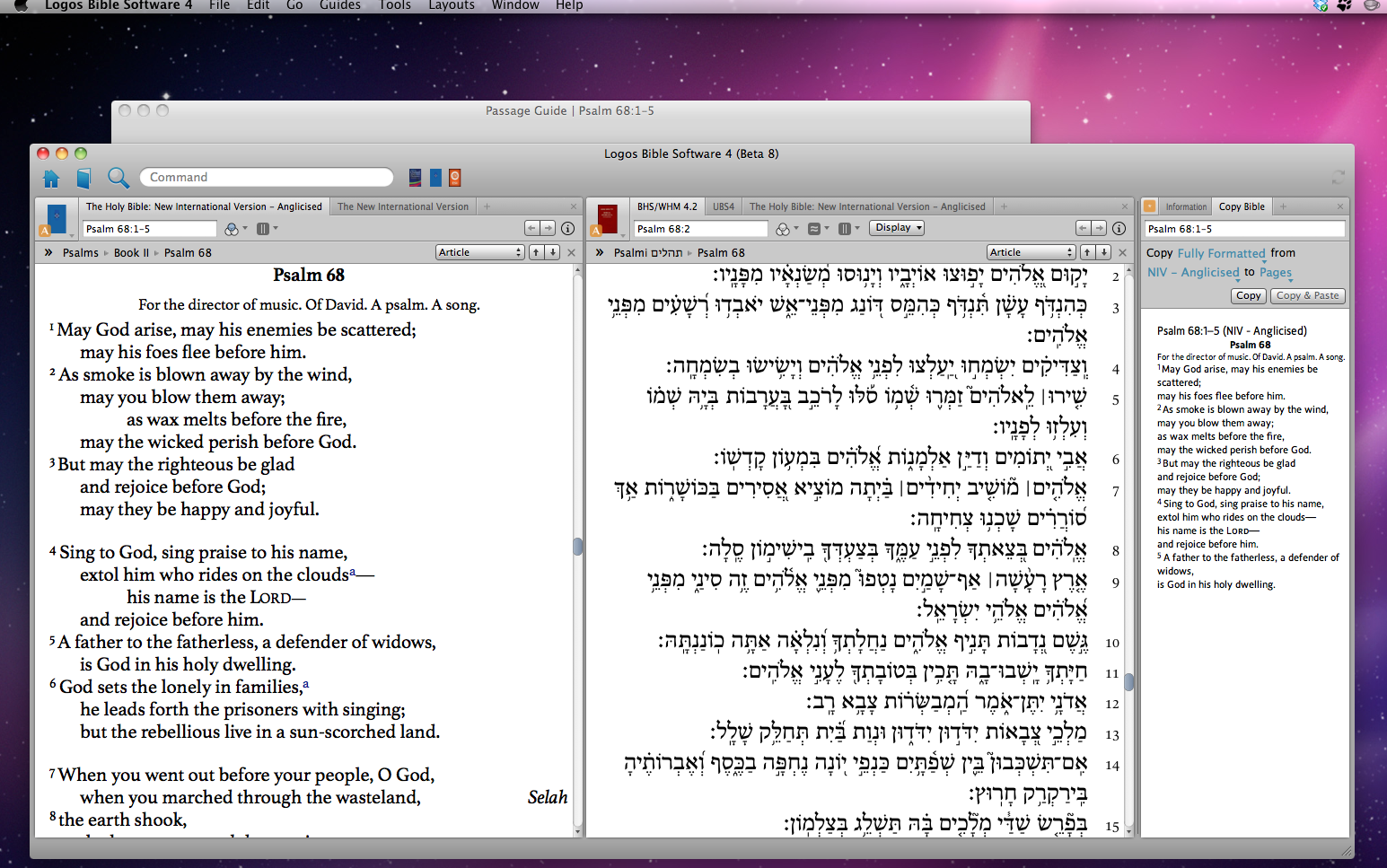Screen dimensions: 1387x868
Task: Click the Psalm 68:2 reference box
Action: pyautogui.click(x=700, y=229)
